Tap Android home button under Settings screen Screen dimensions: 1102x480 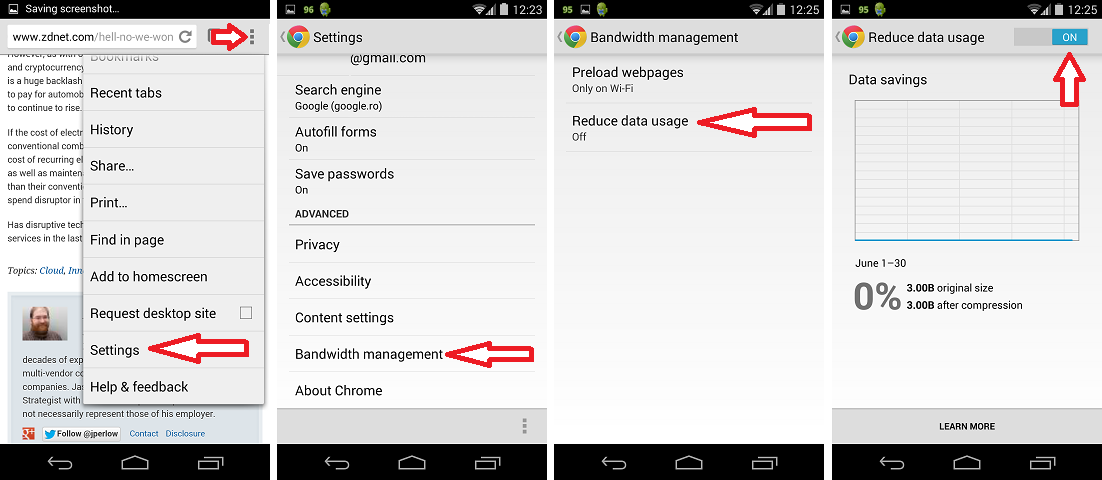click(412, 462)
